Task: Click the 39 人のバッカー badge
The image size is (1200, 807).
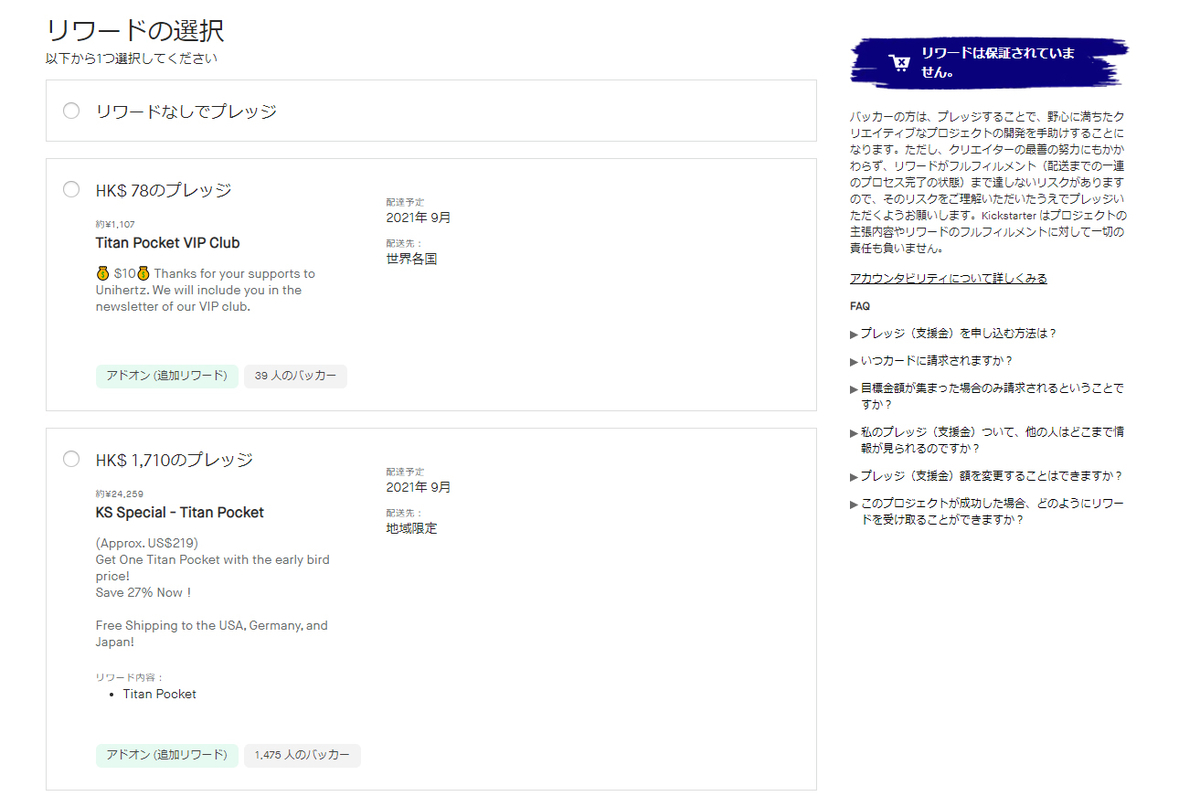Action: [x=295, y=376]
